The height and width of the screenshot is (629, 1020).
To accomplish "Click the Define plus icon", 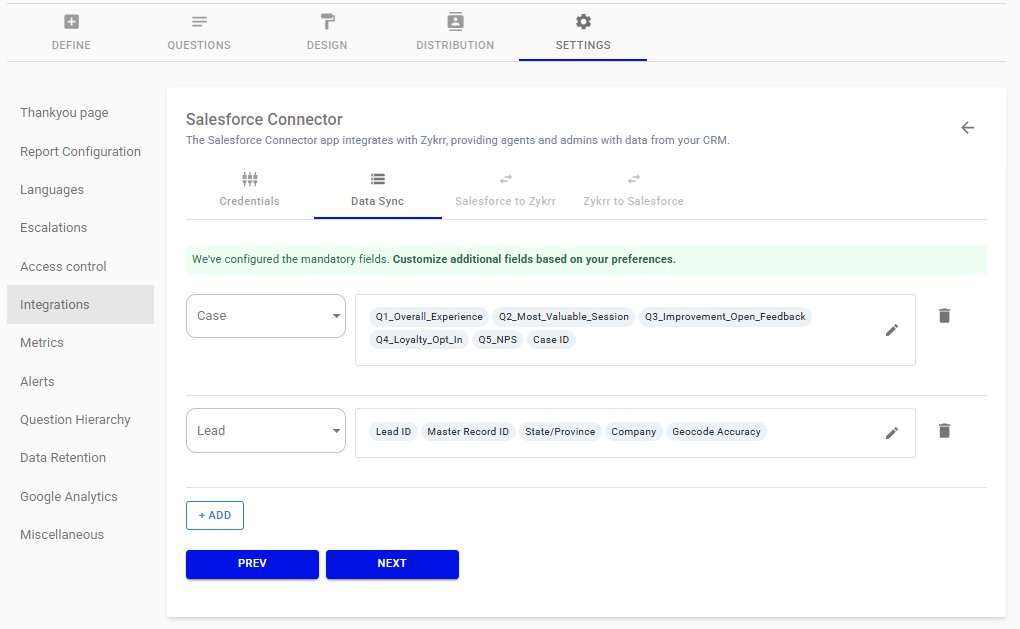I will [x=72, y=22].
